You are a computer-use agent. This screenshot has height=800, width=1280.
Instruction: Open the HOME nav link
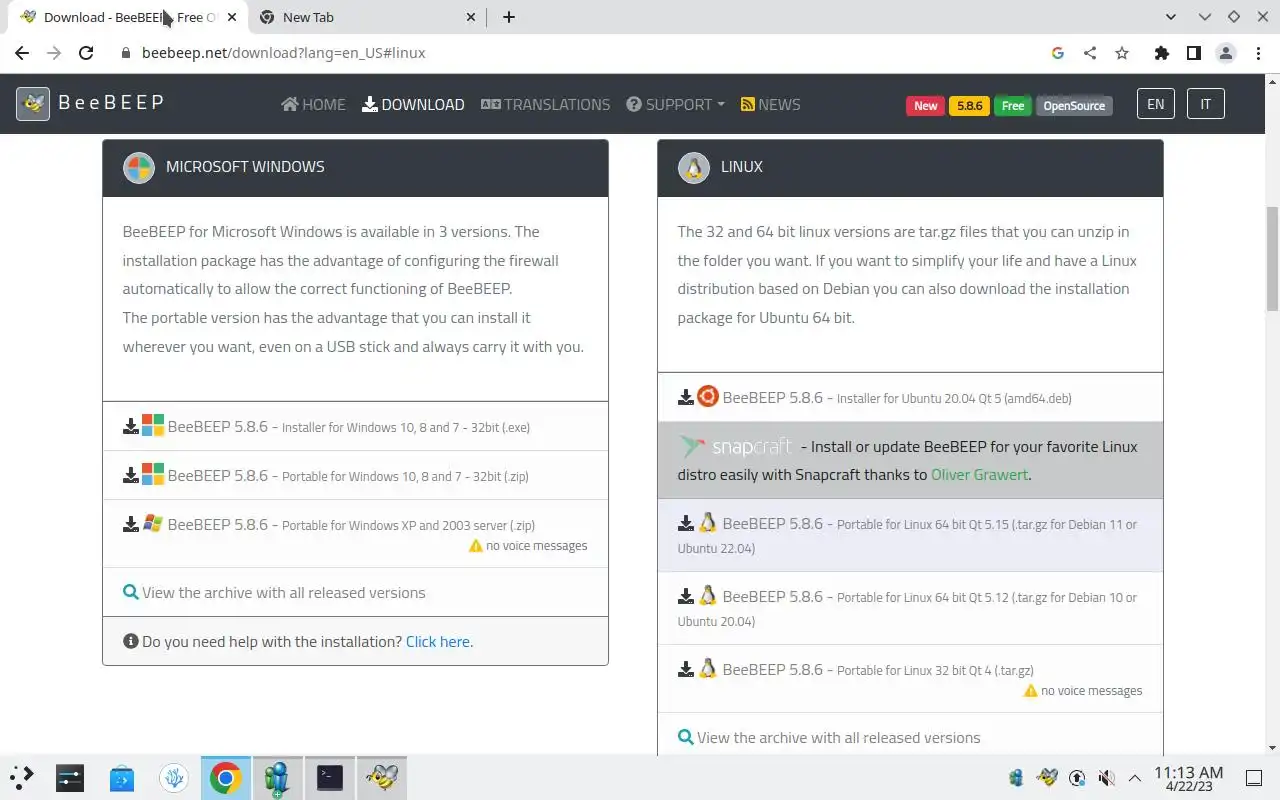(313, 104)
